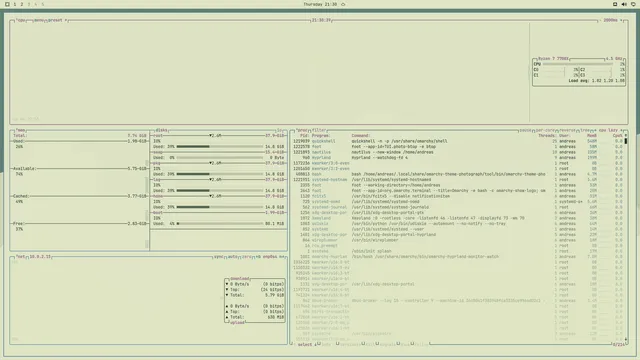Select previous sort column left arrow
The height and width of the screenshot is (360, 640).
coord(595,130)
